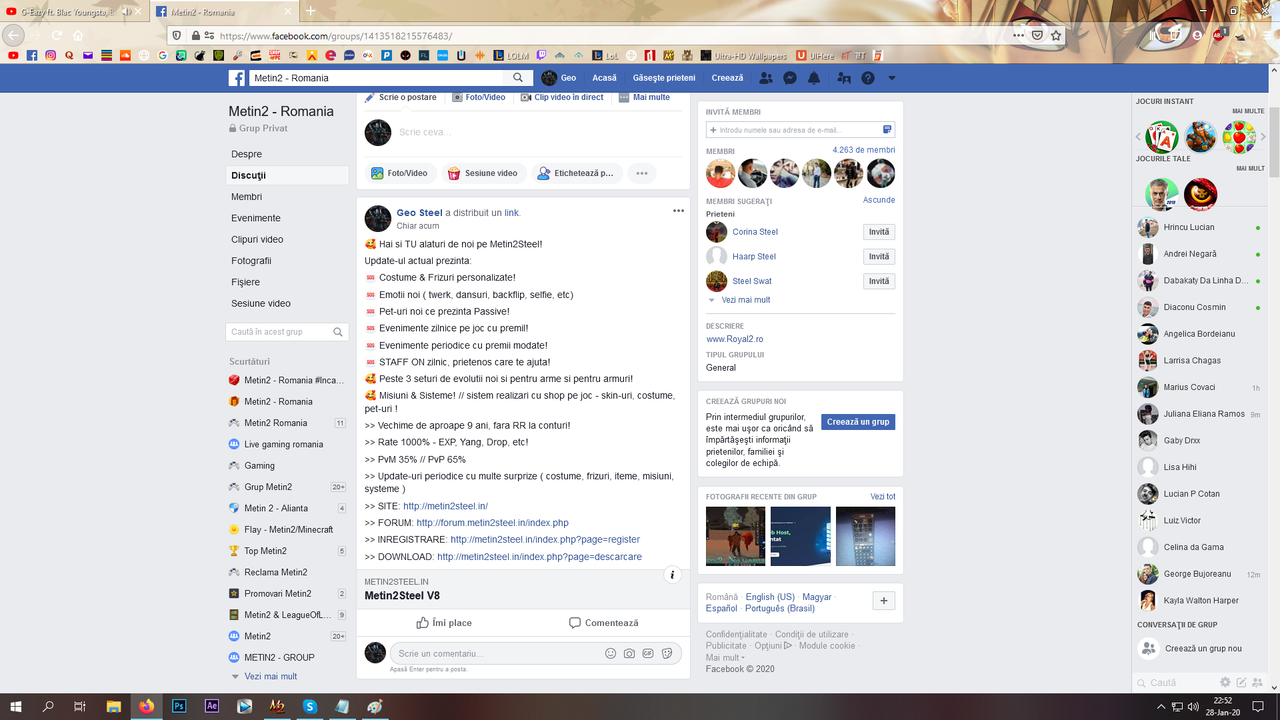Click 'Caută în acest grup' search field
This screenshot has height=720, width=1280.
288,332
